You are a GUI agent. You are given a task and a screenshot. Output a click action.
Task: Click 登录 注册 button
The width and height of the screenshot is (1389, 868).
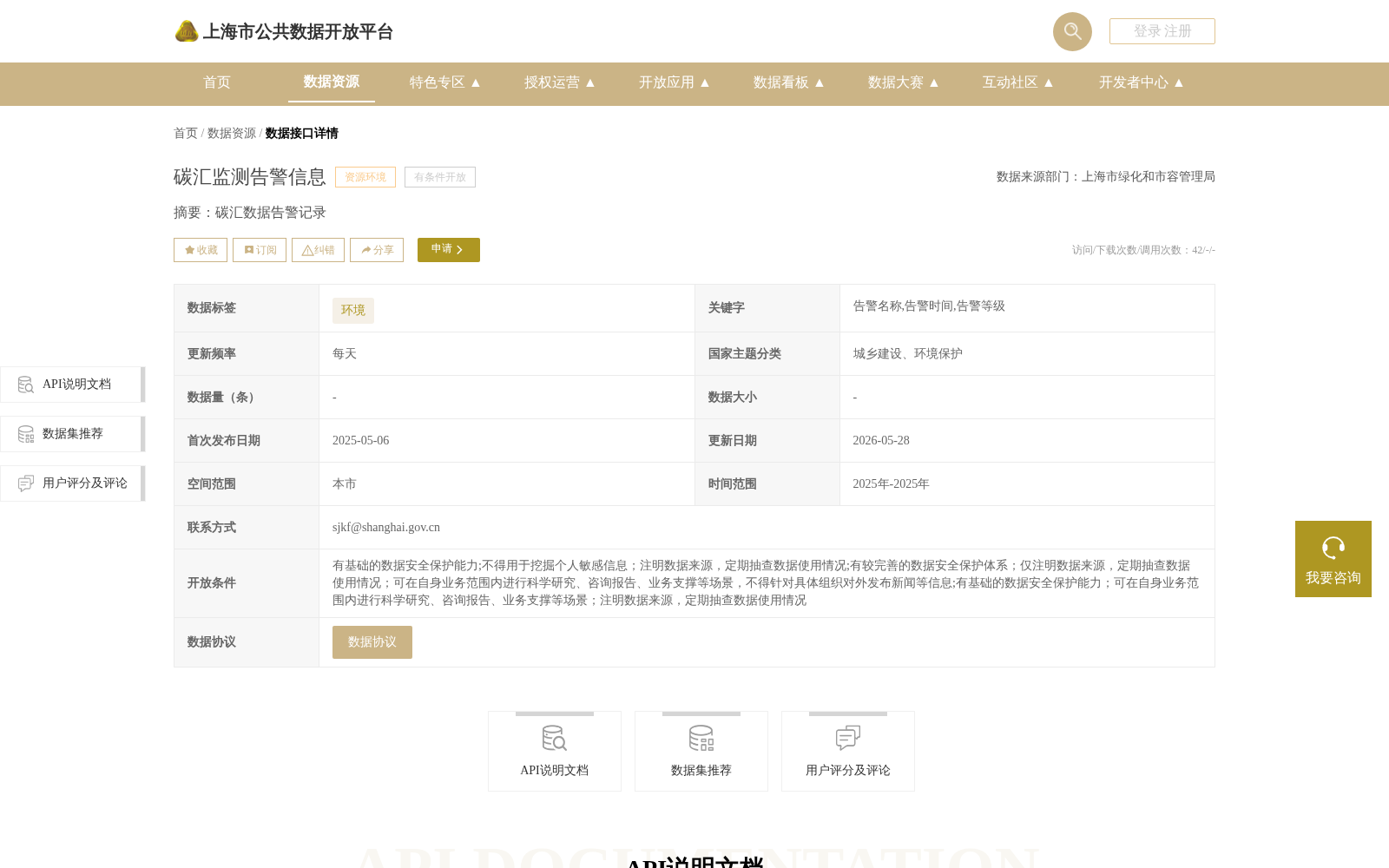(1162, 31)
